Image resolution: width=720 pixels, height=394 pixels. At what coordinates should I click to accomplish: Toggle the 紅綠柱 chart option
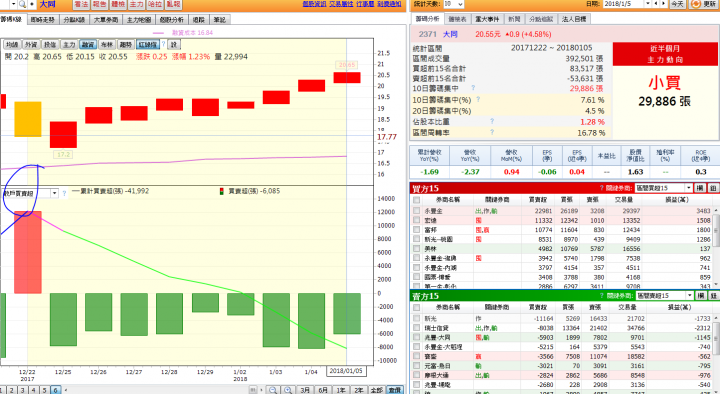point(147,45)
